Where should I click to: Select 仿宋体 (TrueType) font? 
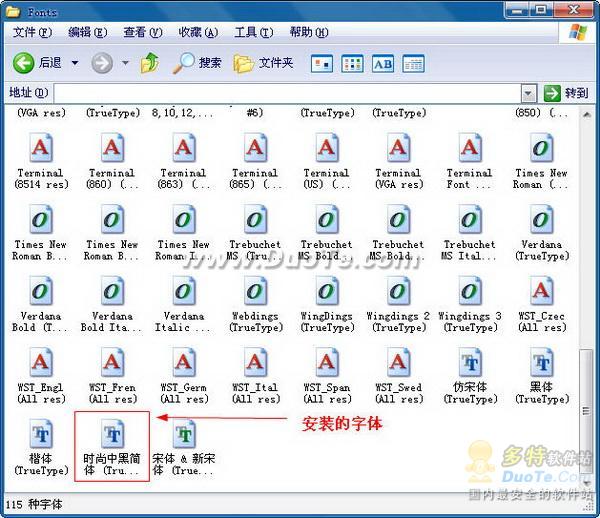[470, 376]
